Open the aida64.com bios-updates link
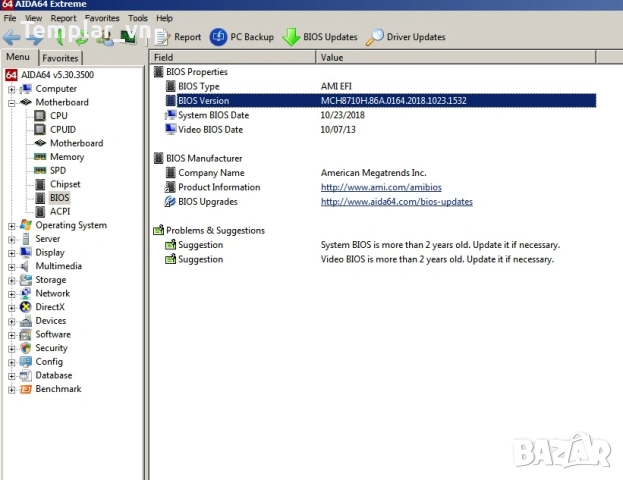The width and height of the screenshot is (623, 480). click(397, 202)
